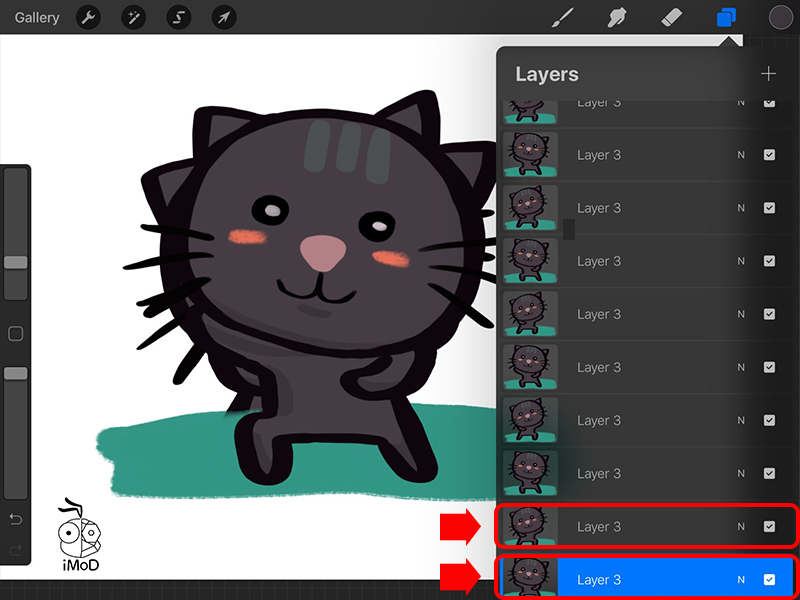Select the Eraser tool
Image resolution: width=800 pixels, height=600 pixels.
pos(672,18)
